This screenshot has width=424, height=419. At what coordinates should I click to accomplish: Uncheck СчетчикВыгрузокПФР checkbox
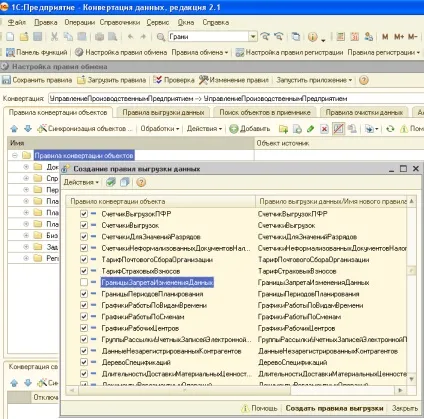(84, 214)
